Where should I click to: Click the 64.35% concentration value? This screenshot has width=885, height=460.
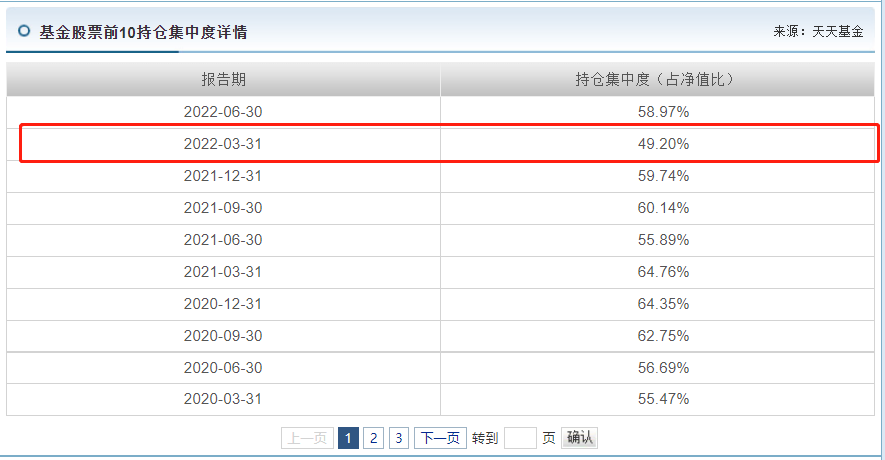click(663, 304)
